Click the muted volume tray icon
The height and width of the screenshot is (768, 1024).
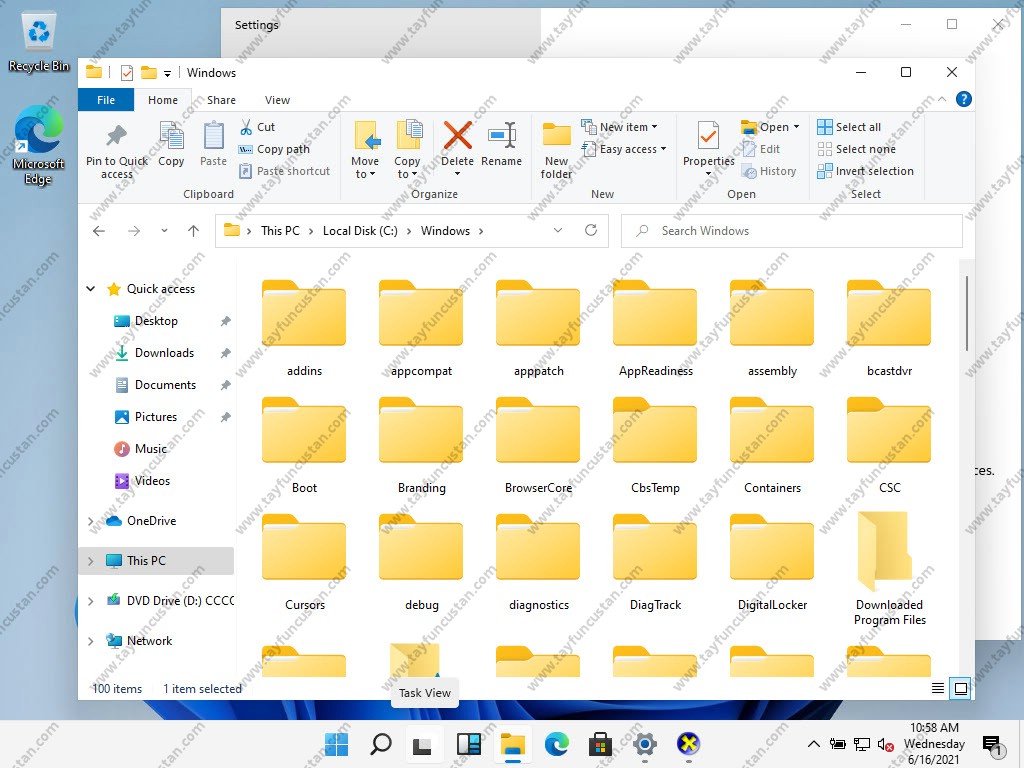coord(886,744)
